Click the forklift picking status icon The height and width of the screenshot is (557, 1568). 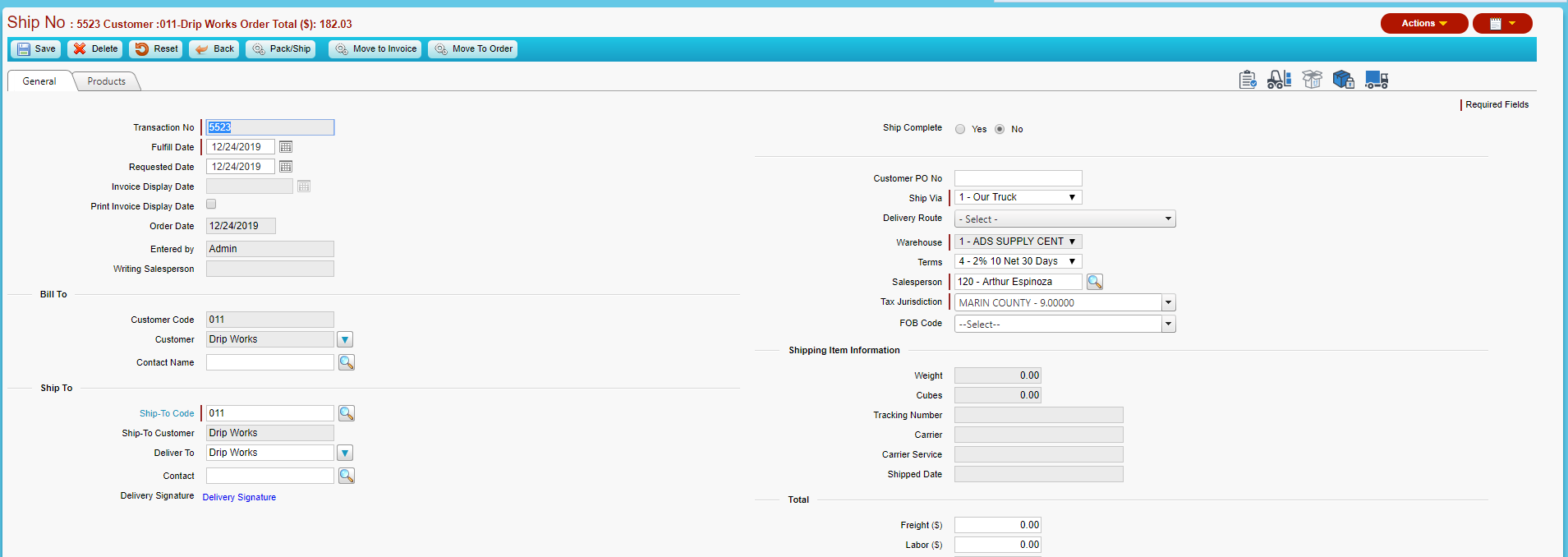pyautogui.click(x=1279, y=80)
